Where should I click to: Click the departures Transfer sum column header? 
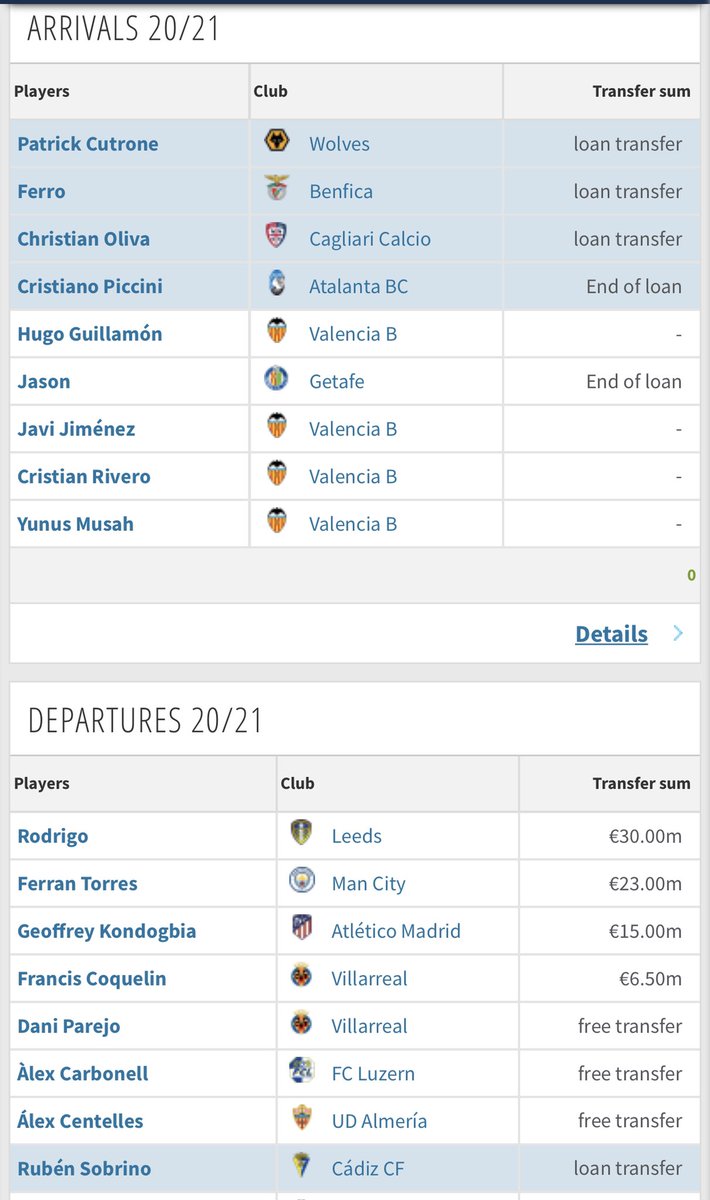coord(641,784)
